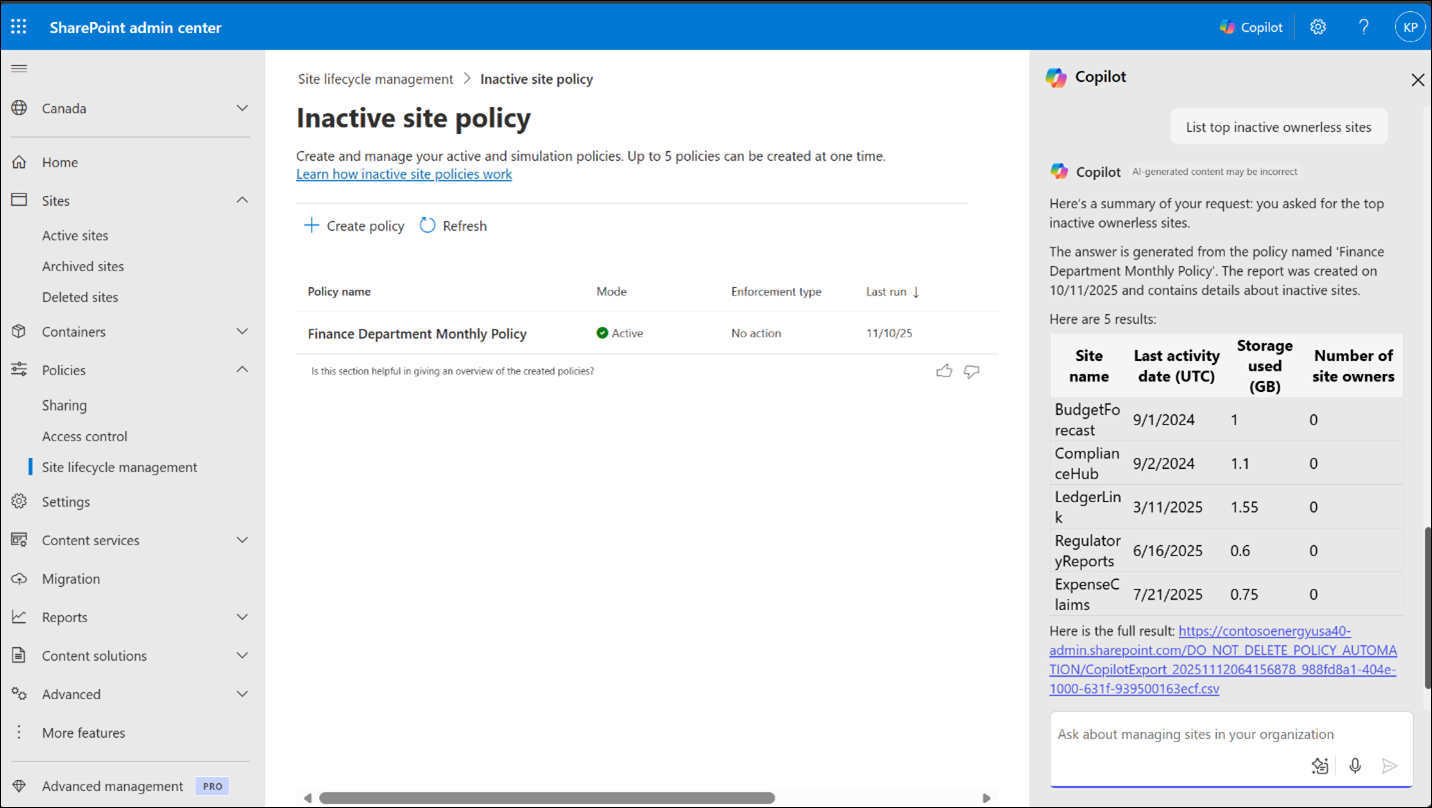Open the prompt suggestions icon in Copilot
Viewport: 1432px width, 808px height.
pyautogui.click(x=1319, y=765)
